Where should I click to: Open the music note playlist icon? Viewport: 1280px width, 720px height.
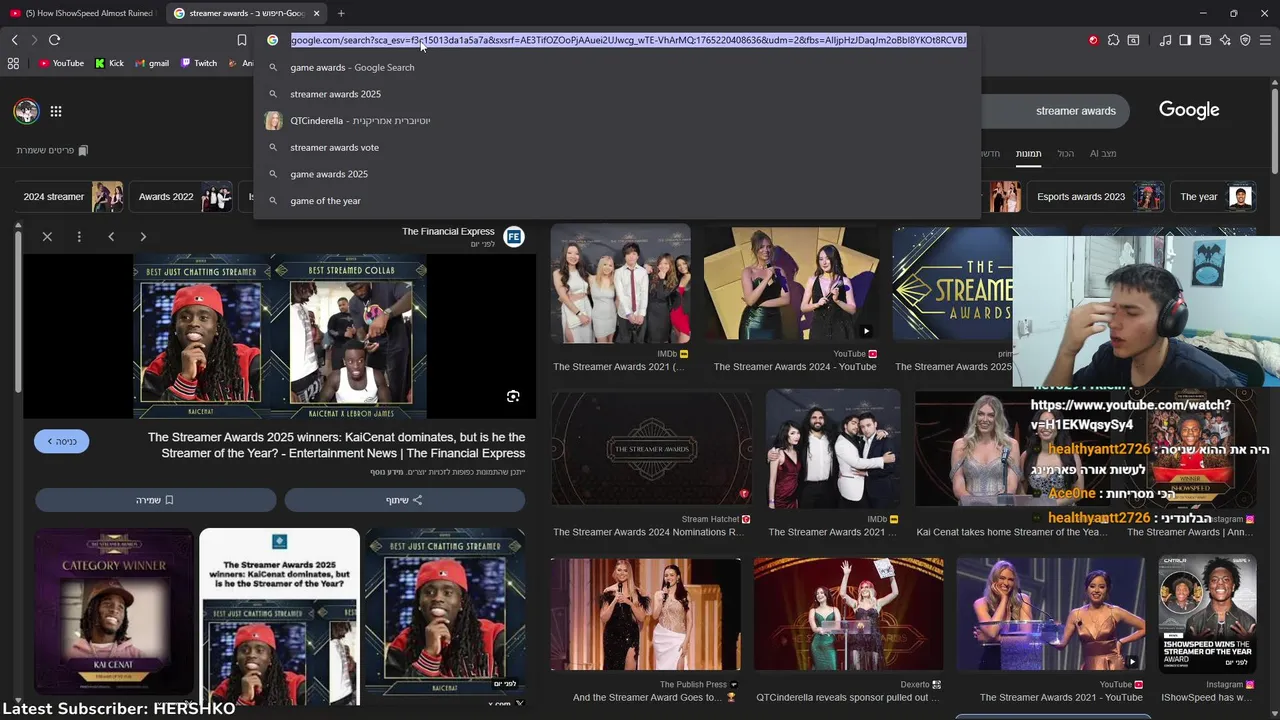(x=1165, y=40)
